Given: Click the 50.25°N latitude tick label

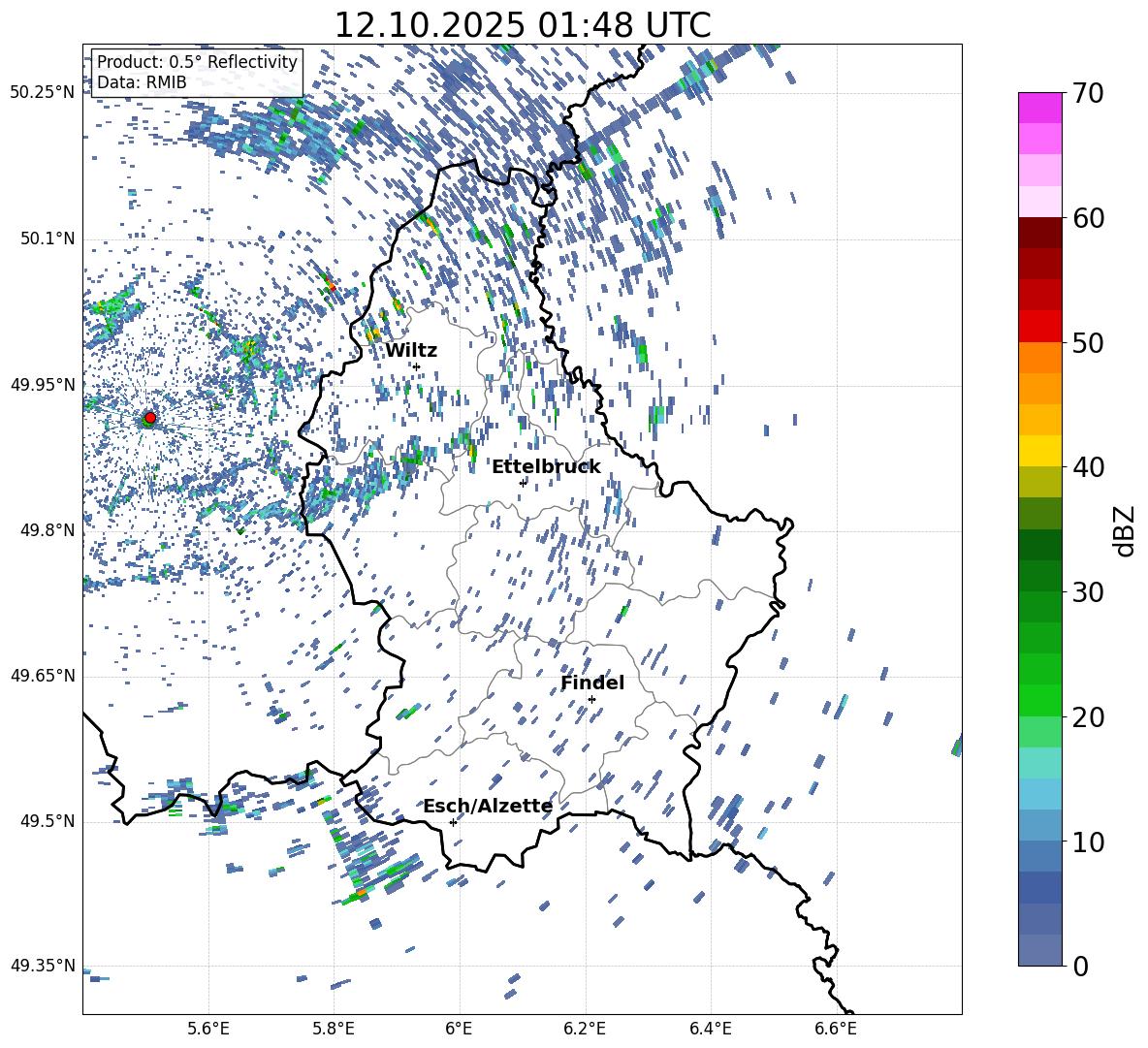Looking at the screenshot, I should click(x=42, y=93).
